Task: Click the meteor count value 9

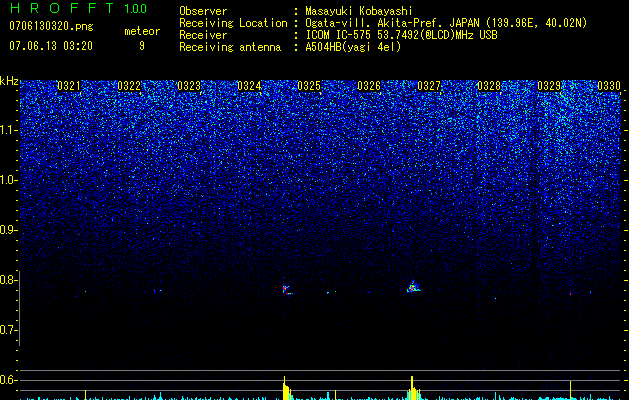Action: point(142,46)
